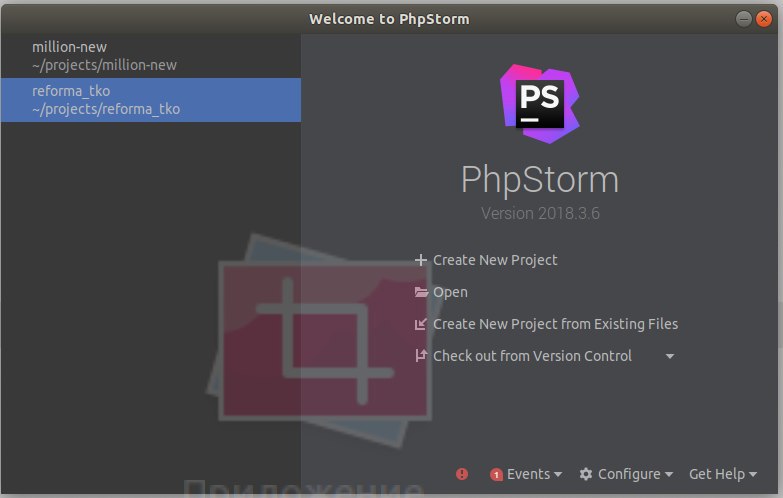This screenshot has width=783, height=498.
Task: Open the Get Help dropdown menu
Action: (723, 474)
